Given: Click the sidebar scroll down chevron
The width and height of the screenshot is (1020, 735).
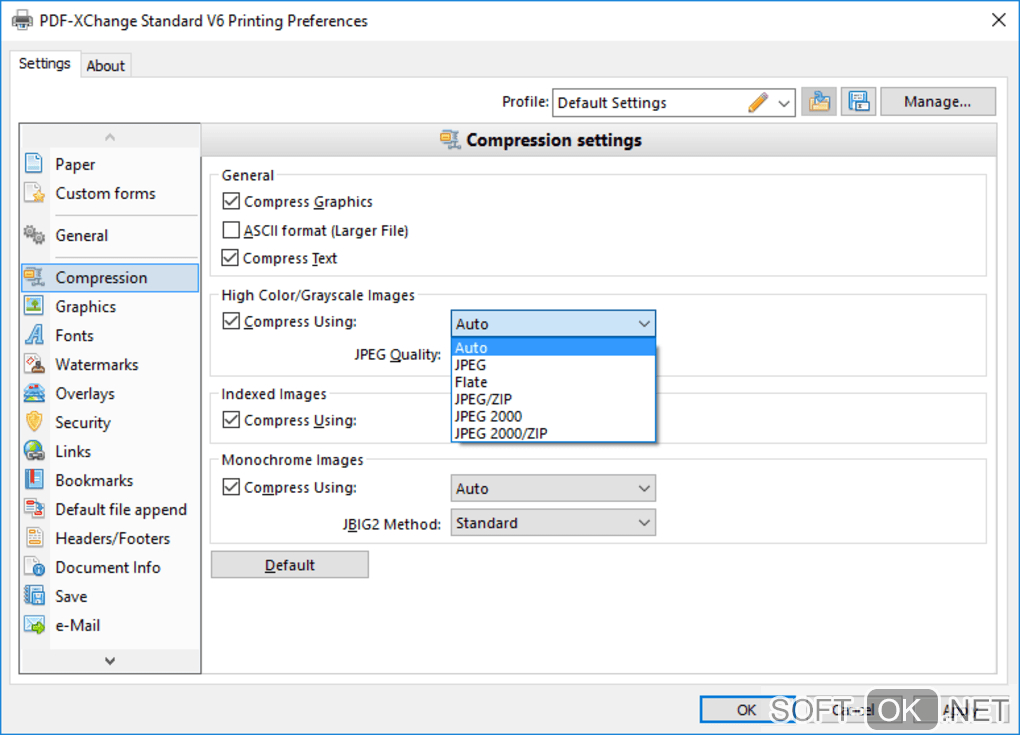Looking at the screenshot, I should [110, 661].
